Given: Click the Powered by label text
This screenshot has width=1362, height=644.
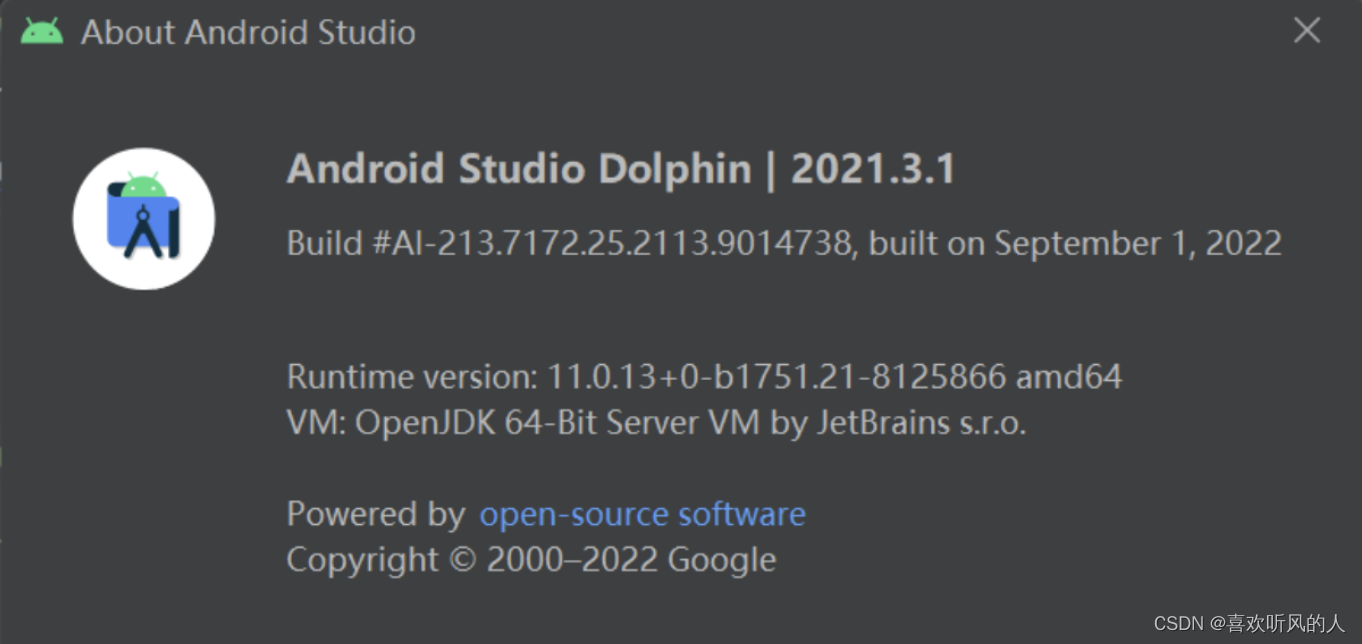Looking at the screenshot, I should (378, 513).
